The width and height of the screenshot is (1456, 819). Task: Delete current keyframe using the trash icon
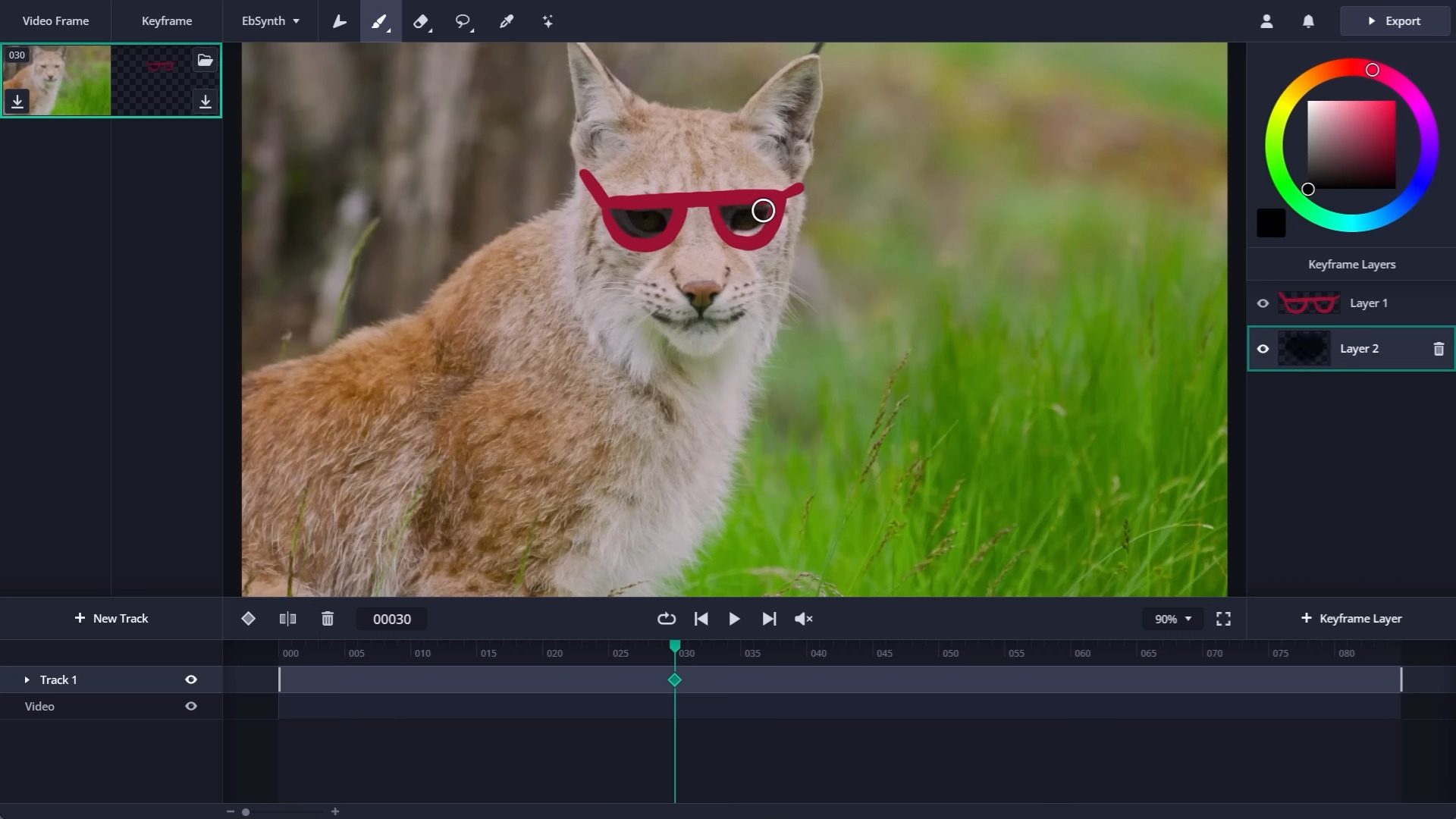(328, 619)
